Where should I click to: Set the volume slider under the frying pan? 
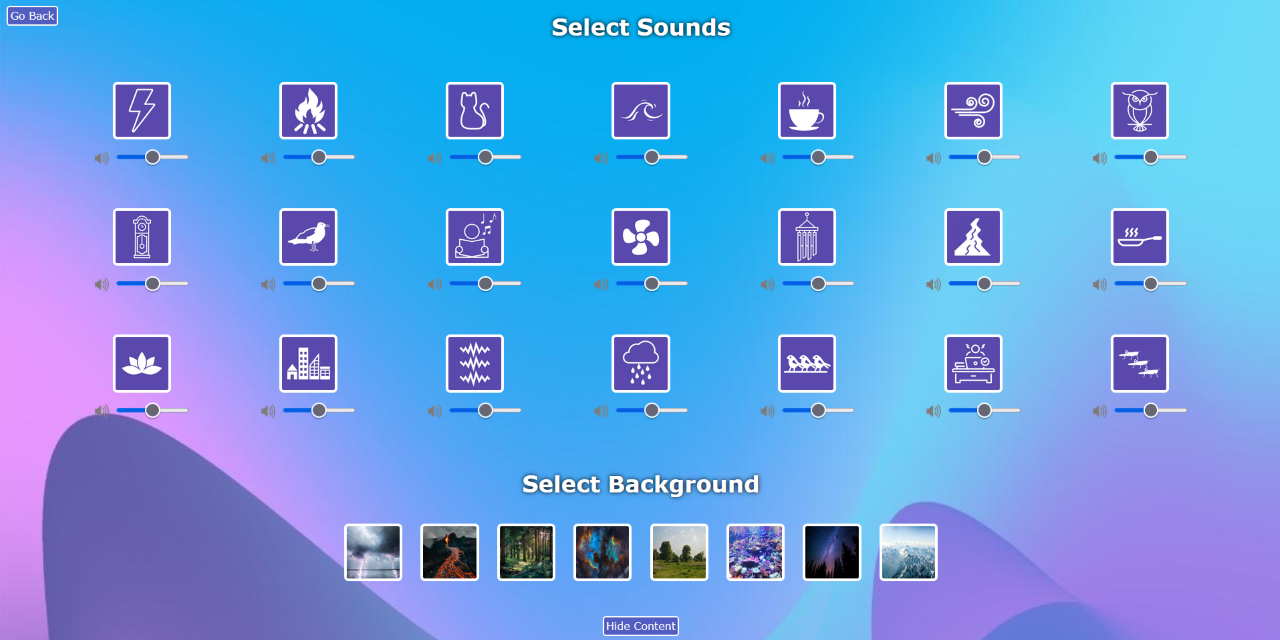[1151, 284]
